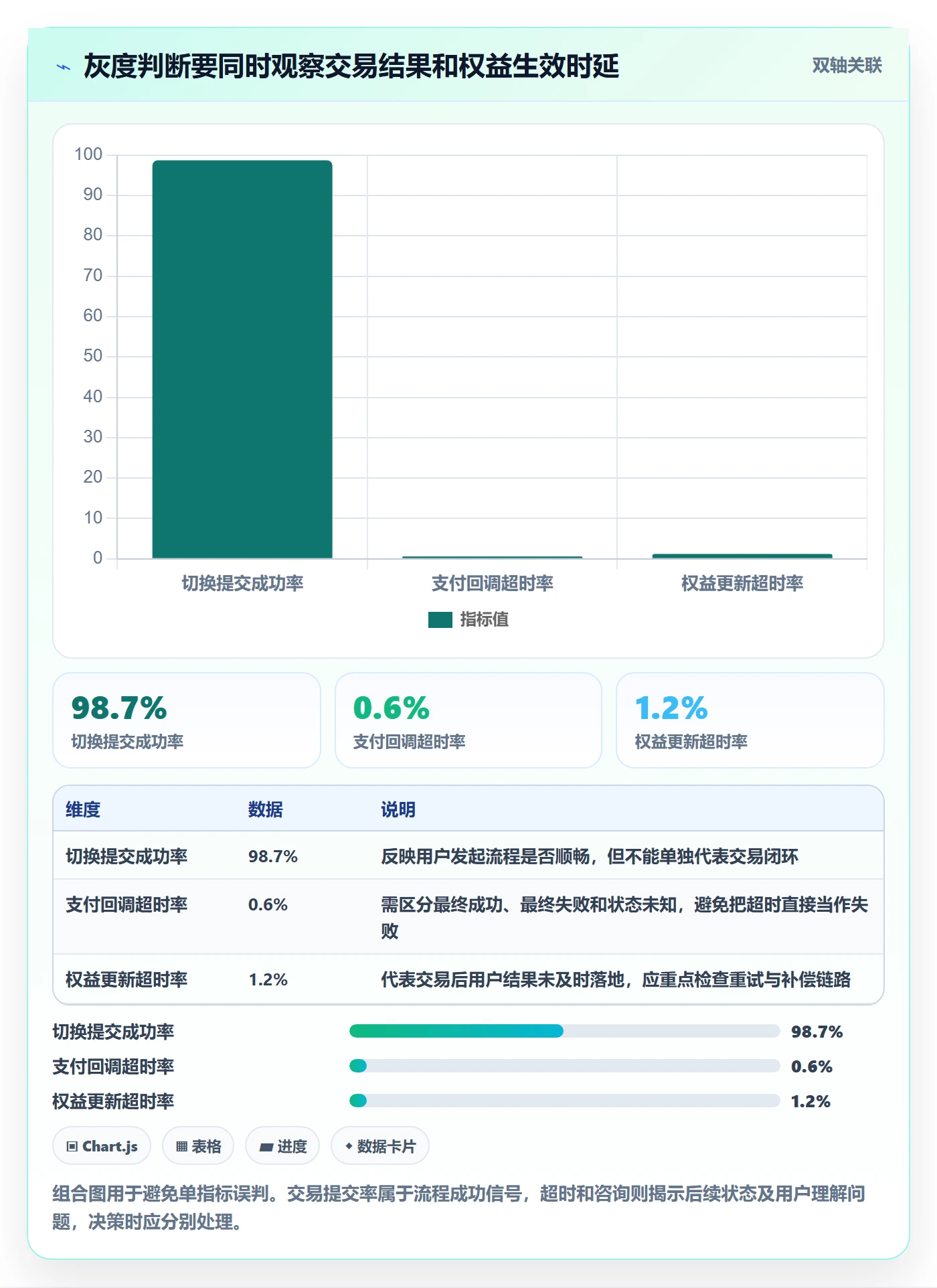Click the 切换提交成功率 progress bar
Viewport: 937px width, 1288px height.
(564, 1031)
